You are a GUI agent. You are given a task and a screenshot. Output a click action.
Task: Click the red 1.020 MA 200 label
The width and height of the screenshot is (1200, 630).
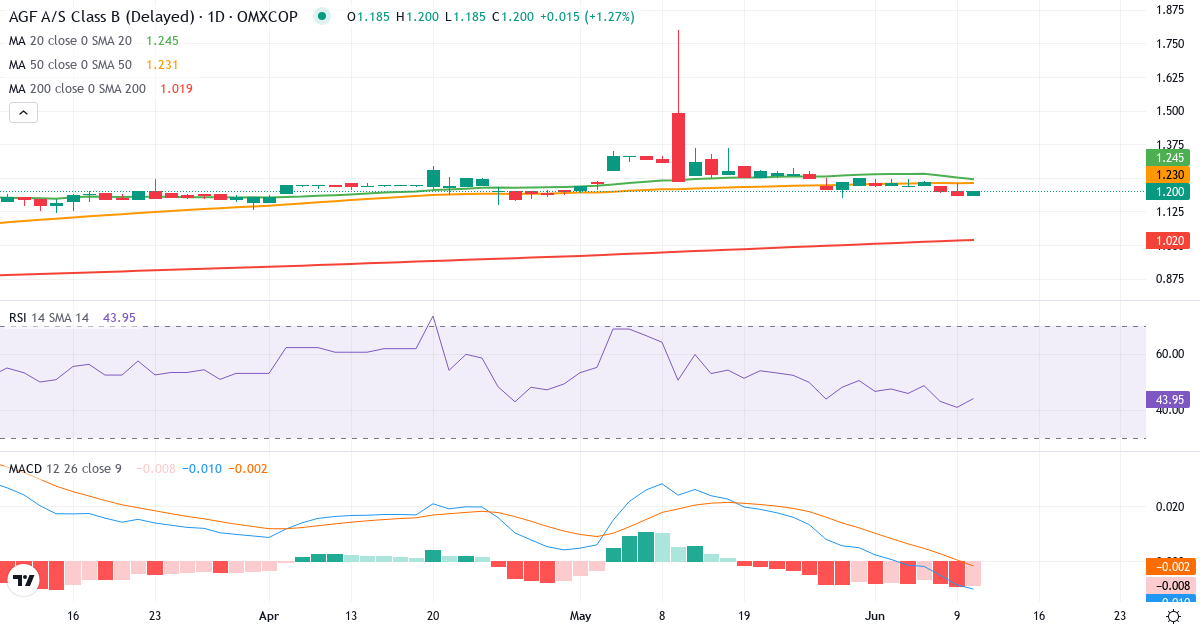point(1170,240)
